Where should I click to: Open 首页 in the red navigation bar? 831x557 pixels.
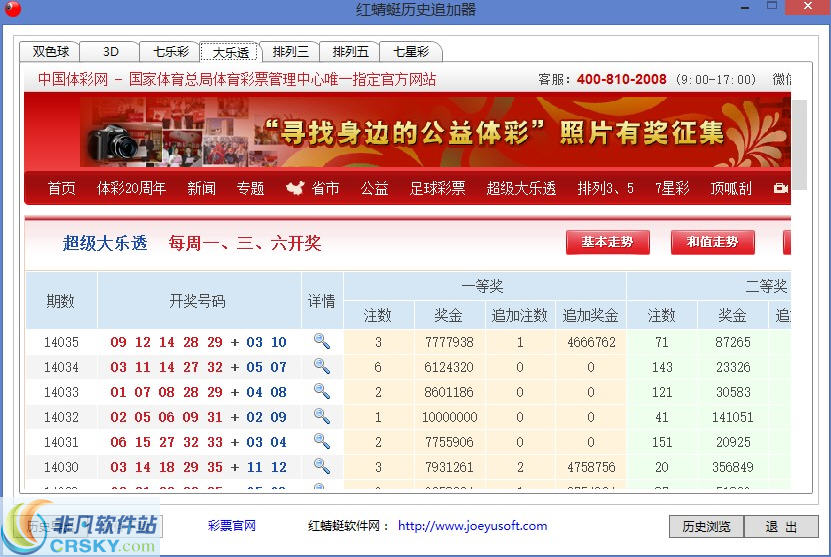pos(61,188)
